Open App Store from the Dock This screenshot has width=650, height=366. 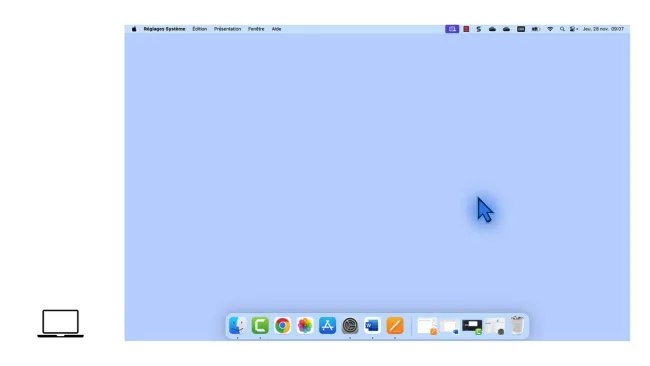tap(327, 325)
